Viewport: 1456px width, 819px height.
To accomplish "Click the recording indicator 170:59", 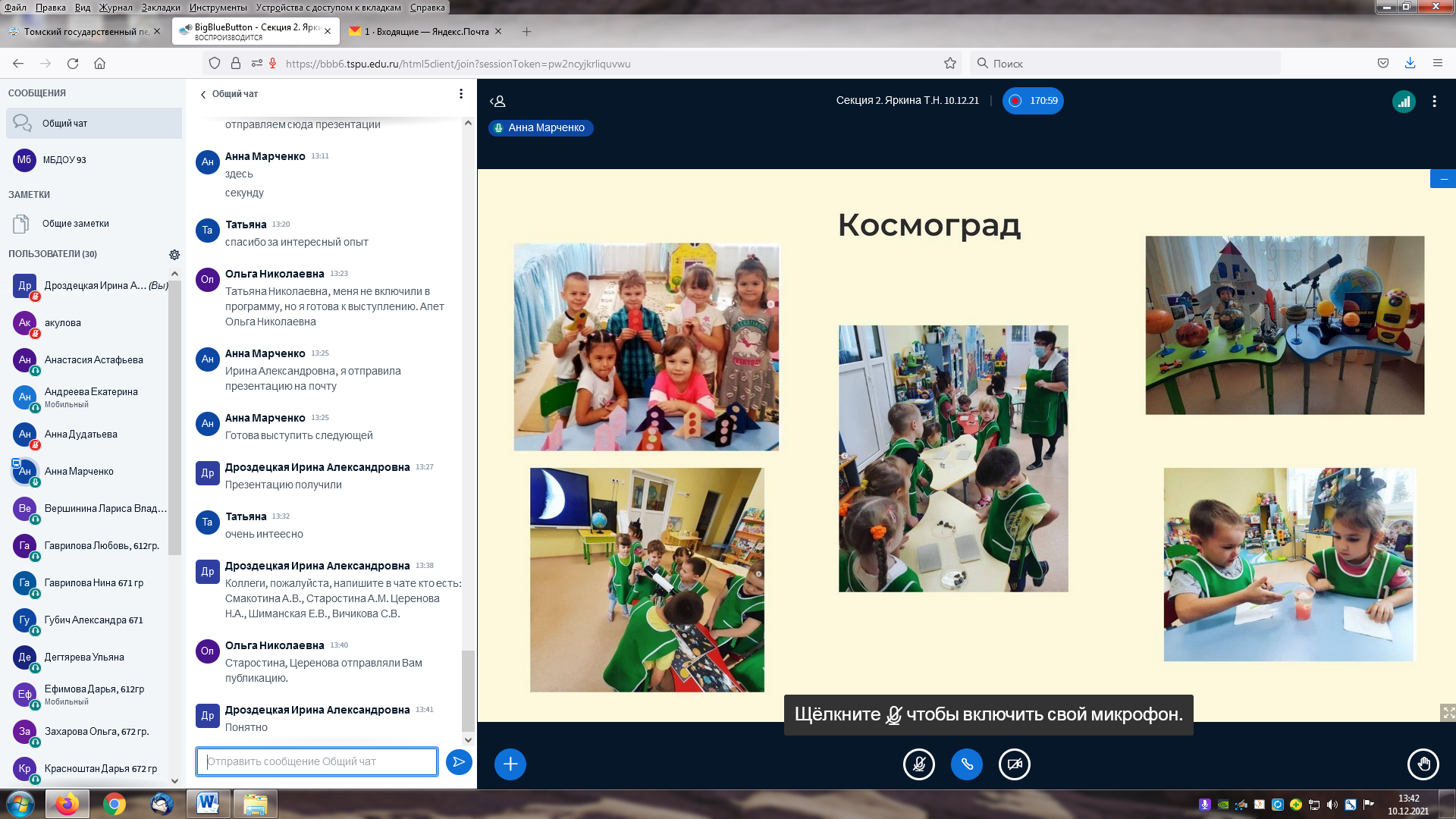I will [x=1033, y=101].
